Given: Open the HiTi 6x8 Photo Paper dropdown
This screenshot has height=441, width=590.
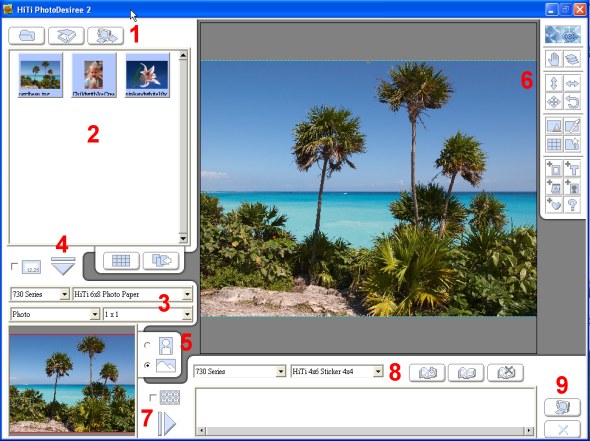Looking at the screenshot, I should pyautogui.click(x=187, y=294).
